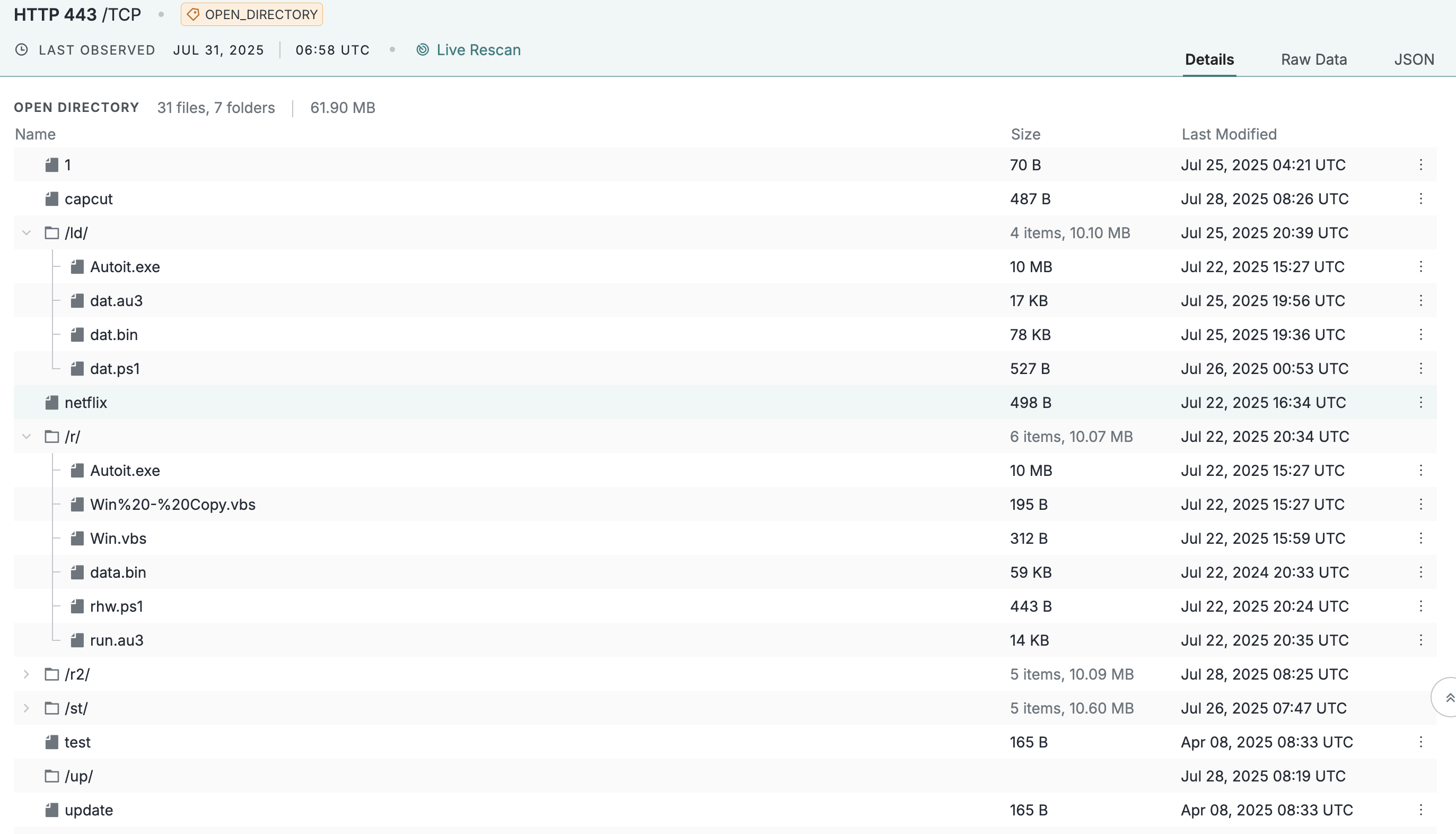This screenshot has width=1456, height=834.
Task: Click the file icon next to netflix
Action: [51, 403]
